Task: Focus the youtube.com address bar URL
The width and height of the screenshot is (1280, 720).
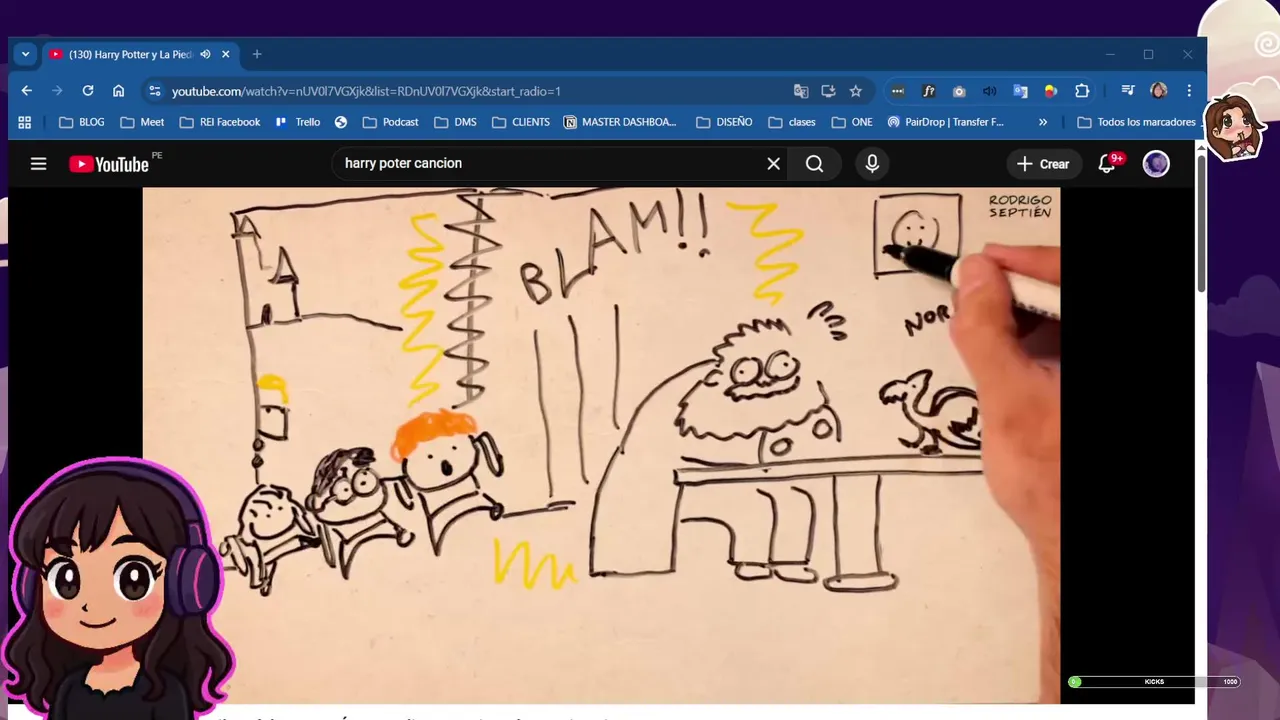Action: 366,91
